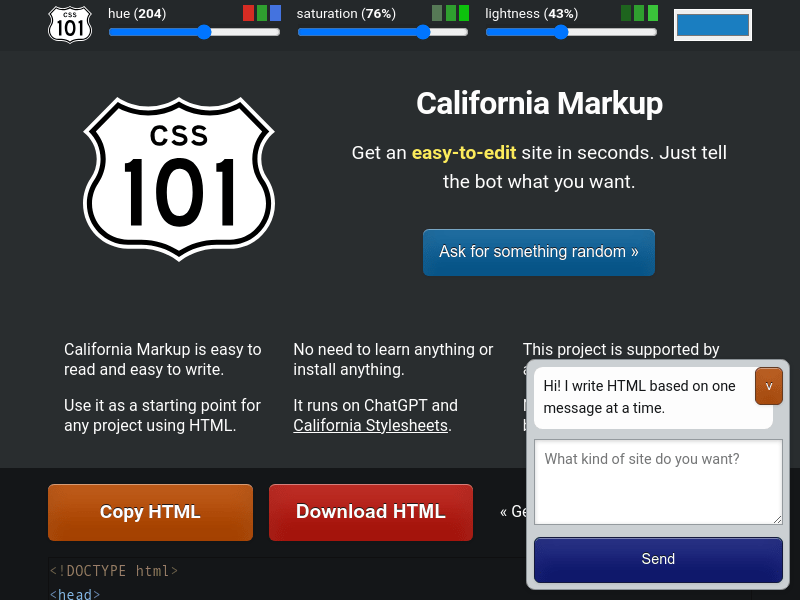Select the dullest gray-green saturation swatch

[x=437, y=13]
